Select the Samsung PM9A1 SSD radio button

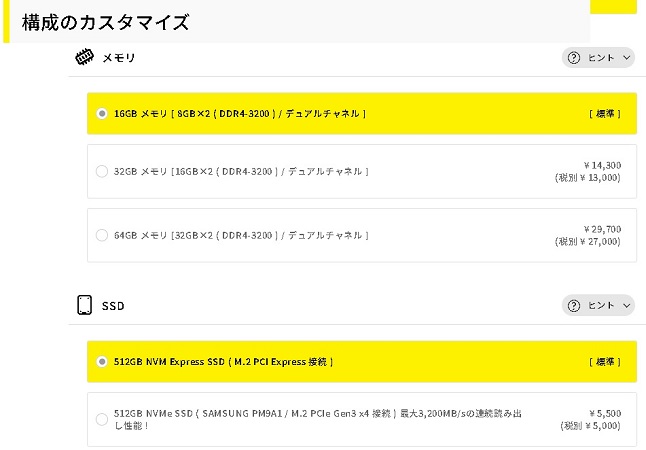102,419
